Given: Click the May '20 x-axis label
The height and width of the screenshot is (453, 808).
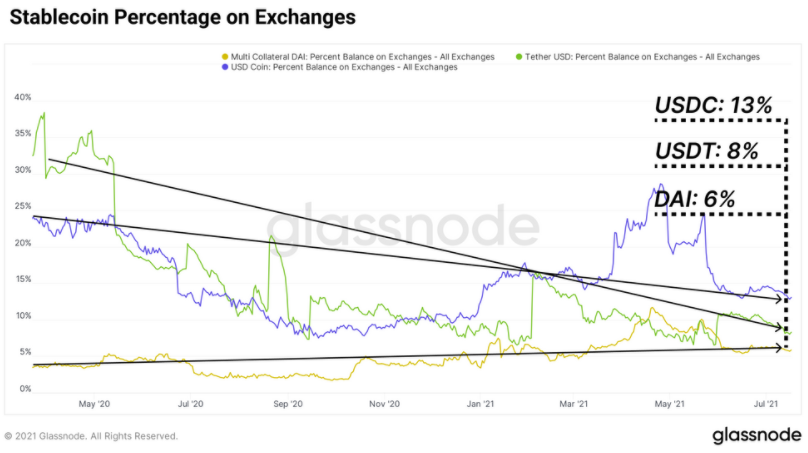Looking at the screenshot, I should coord(92,404).
